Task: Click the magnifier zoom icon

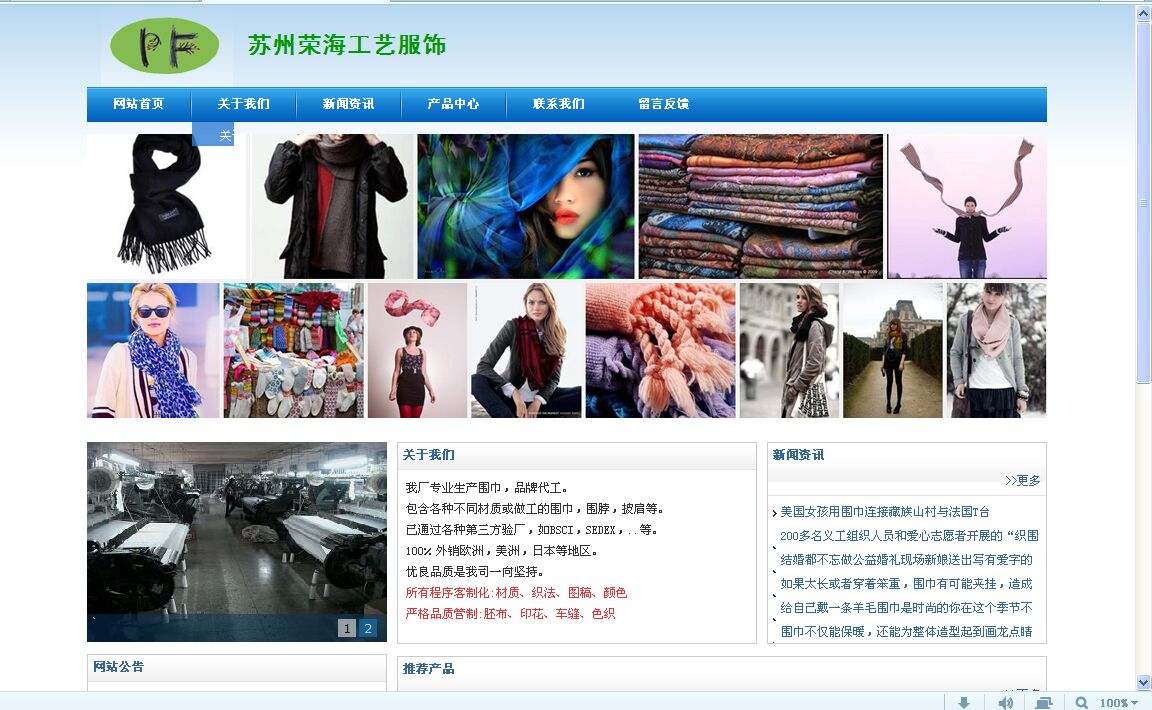Action: tap(1081, 702)
